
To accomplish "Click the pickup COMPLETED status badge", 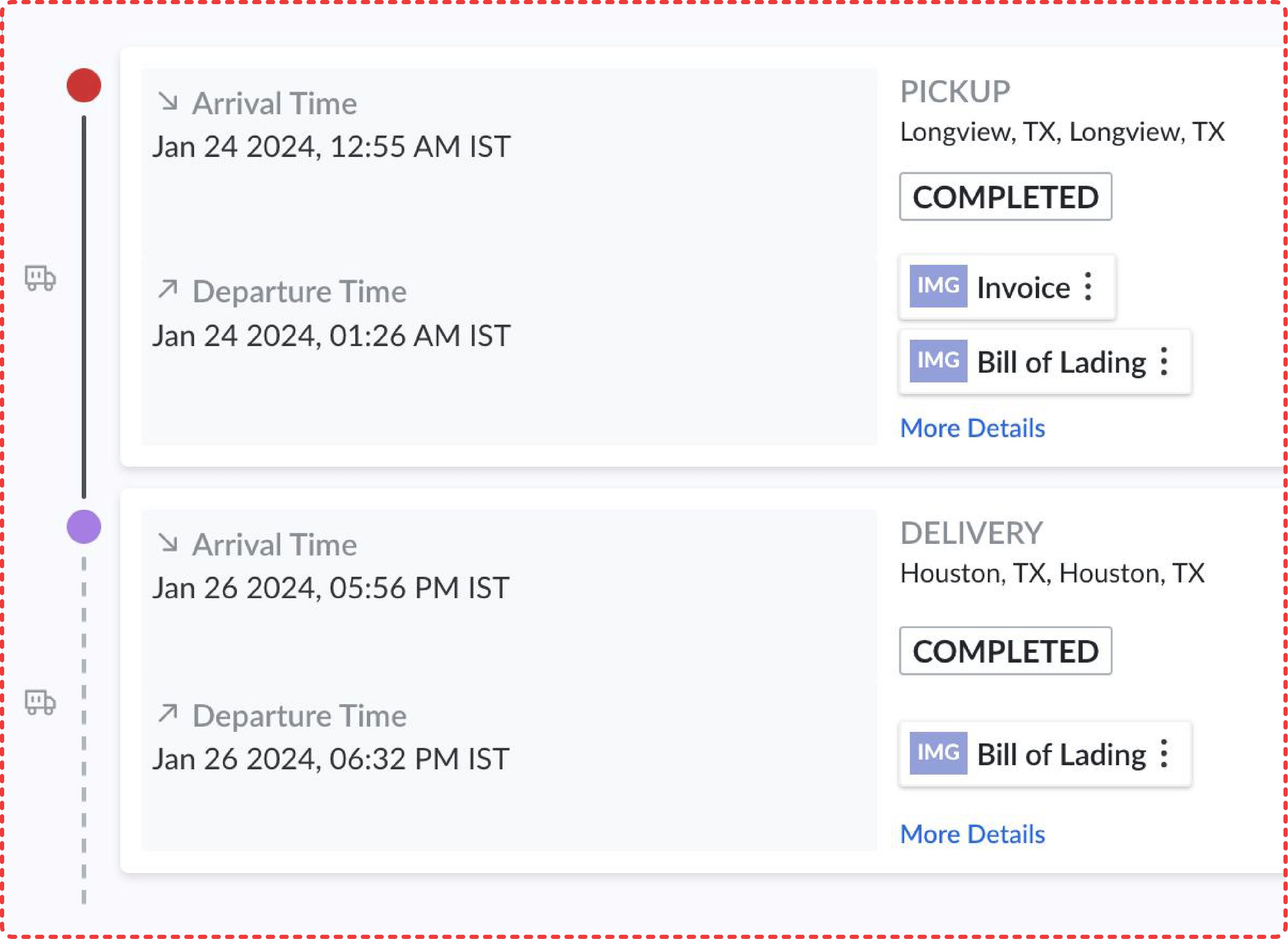I will point(1005,197).
